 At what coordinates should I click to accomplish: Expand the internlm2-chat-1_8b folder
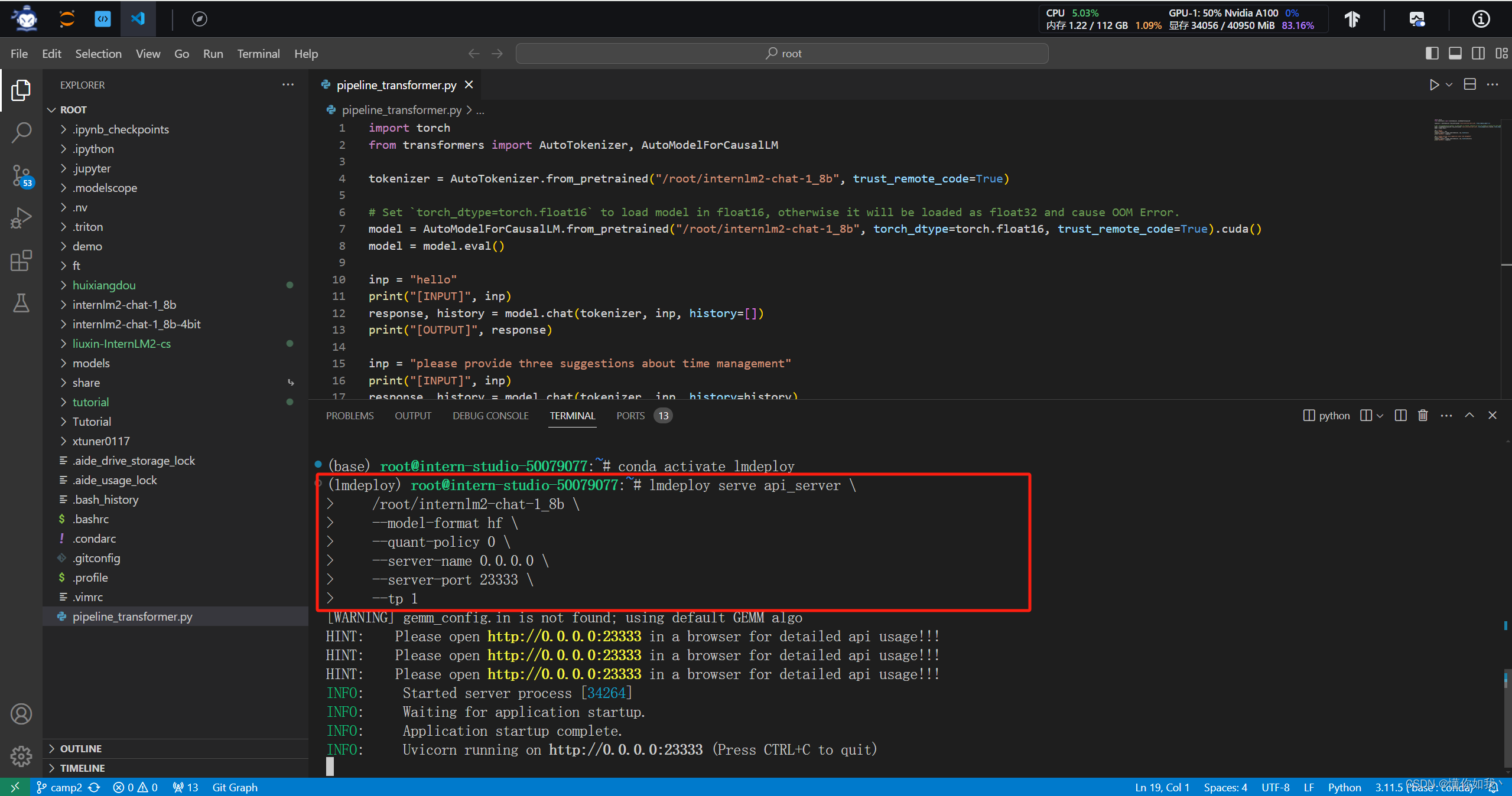pos(175,305)
